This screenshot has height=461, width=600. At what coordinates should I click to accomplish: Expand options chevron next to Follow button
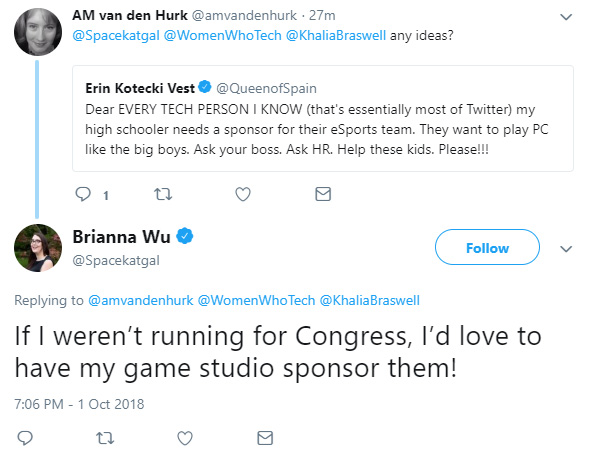(566, 249)
